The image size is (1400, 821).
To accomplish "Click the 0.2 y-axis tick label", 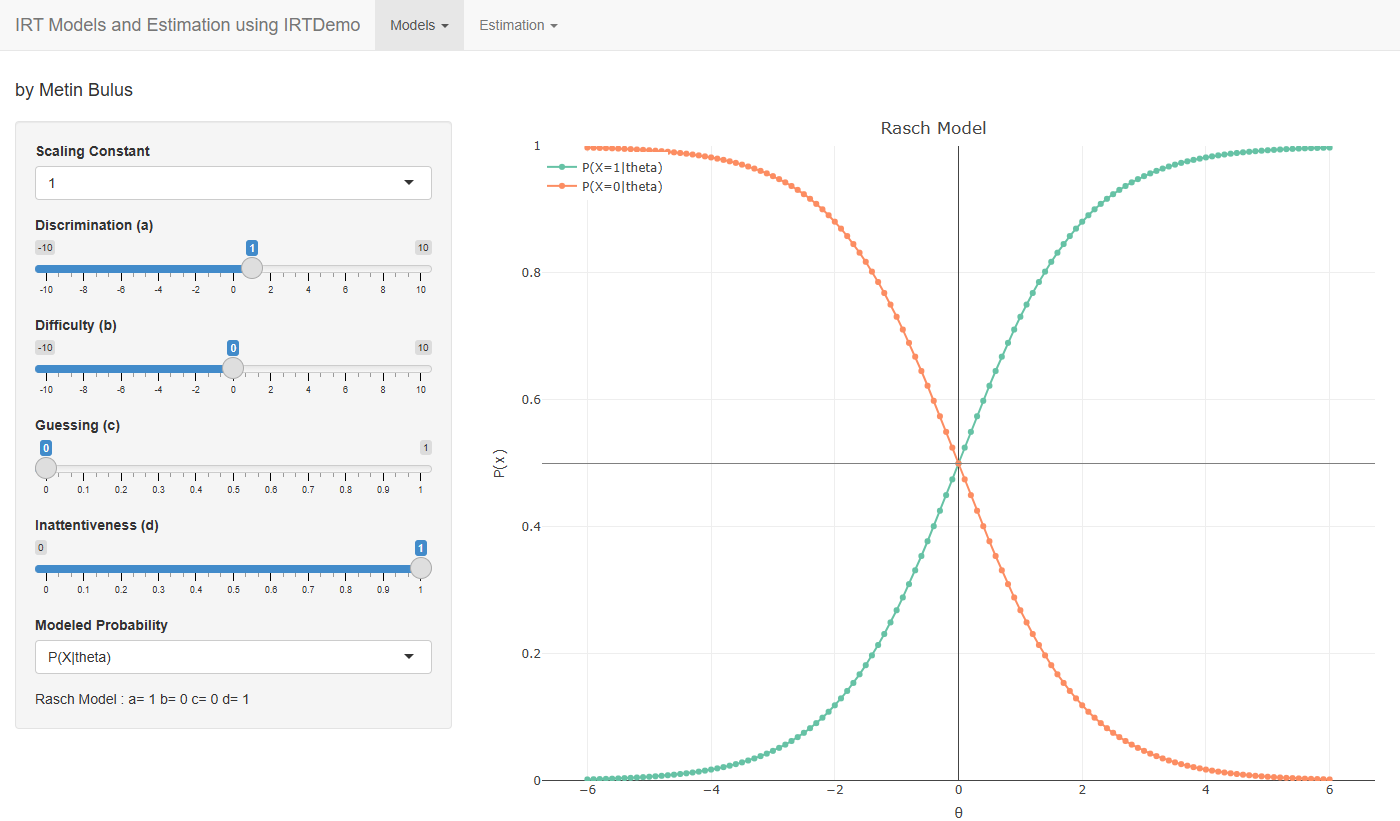I will click(531, 653).
